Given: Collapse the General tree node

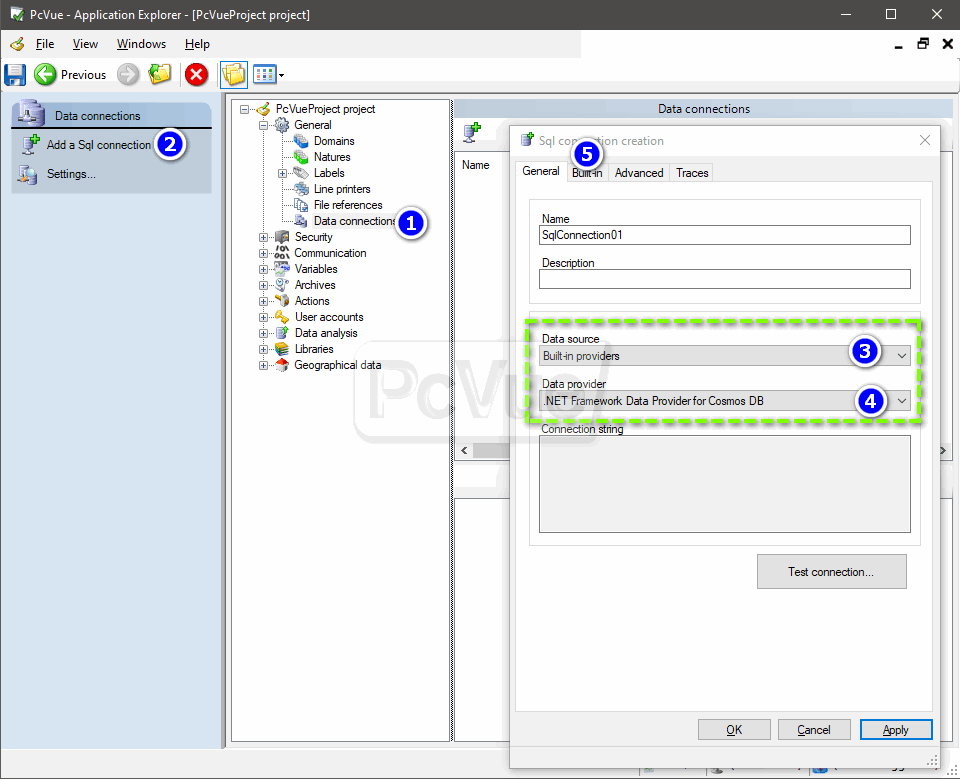Looking at the screenshot, I should tap(264, 125).
